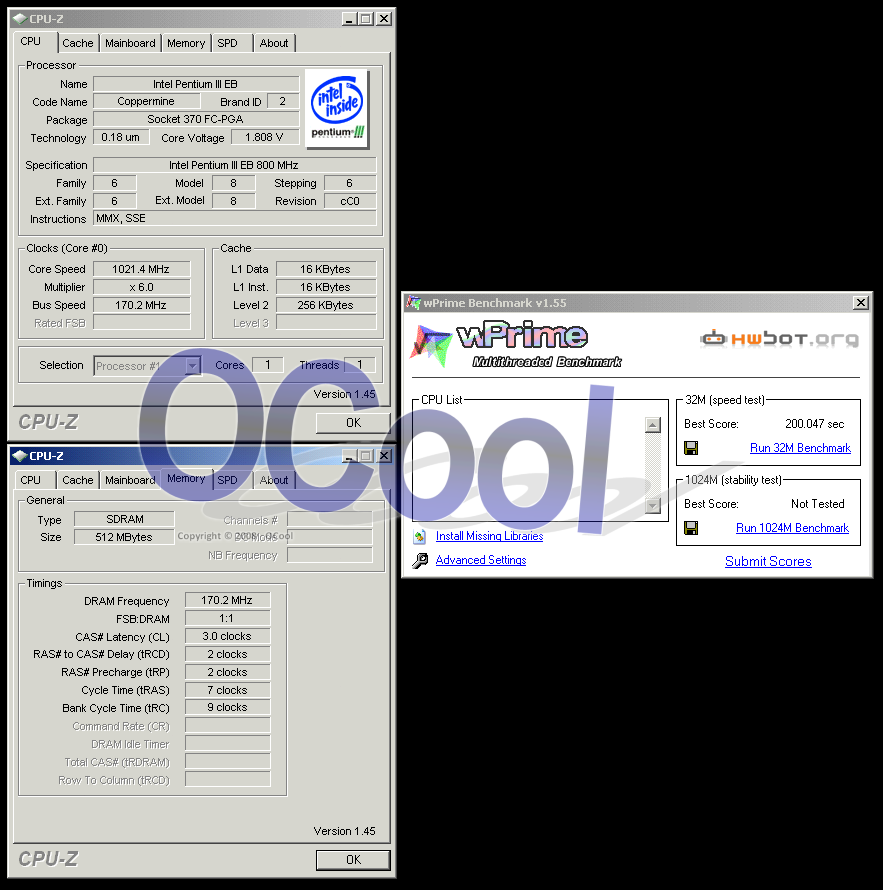Click the Bank Cycle Time value 9 clocks
Viewport: 883px width, 890px height.
(x=228, y=708)
